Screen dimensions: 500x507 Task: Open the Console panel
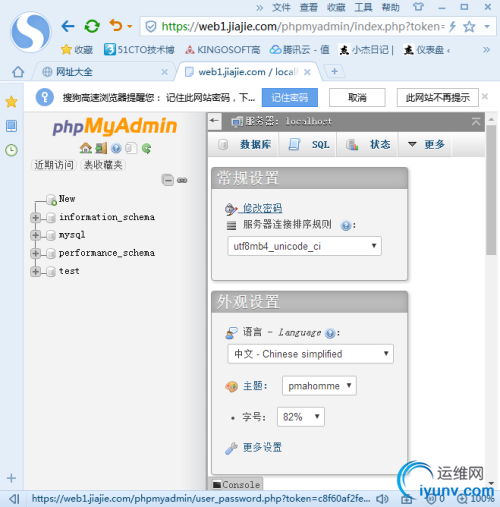[236, 484]
